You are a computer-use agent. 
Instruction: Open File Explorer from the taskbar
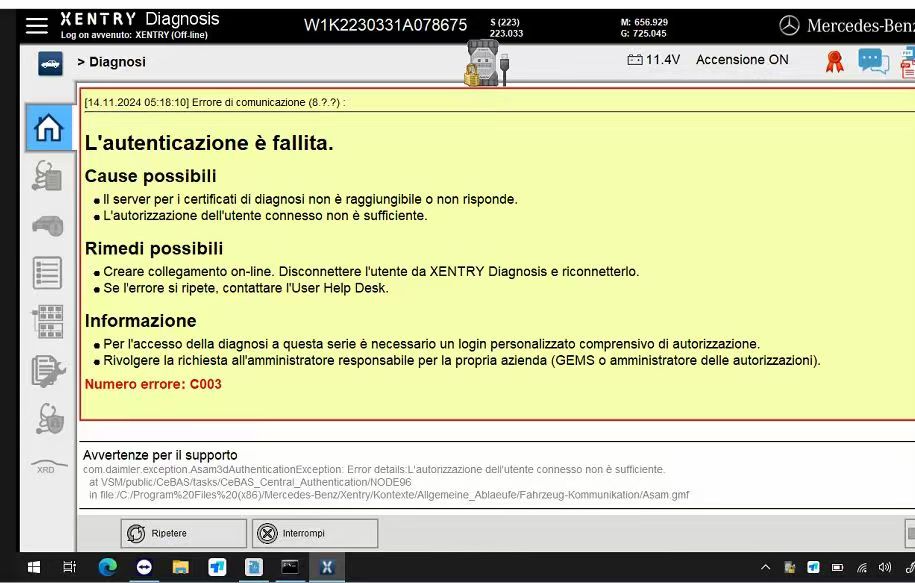[180, 567]
